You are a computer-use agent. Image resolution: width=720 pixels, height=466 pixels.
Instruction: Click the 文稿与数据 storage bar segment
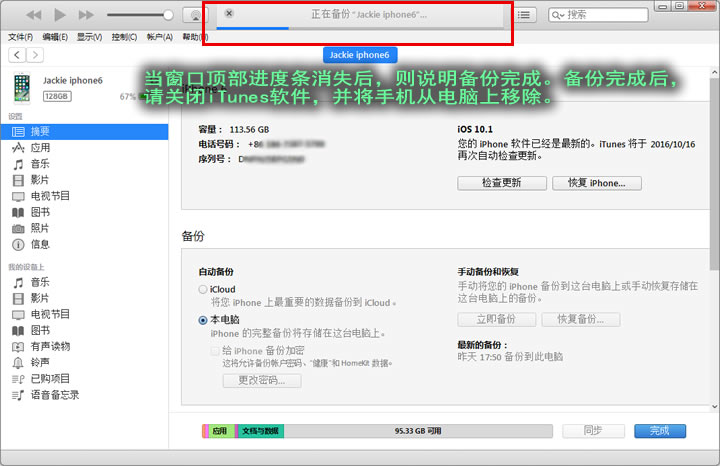260,431
